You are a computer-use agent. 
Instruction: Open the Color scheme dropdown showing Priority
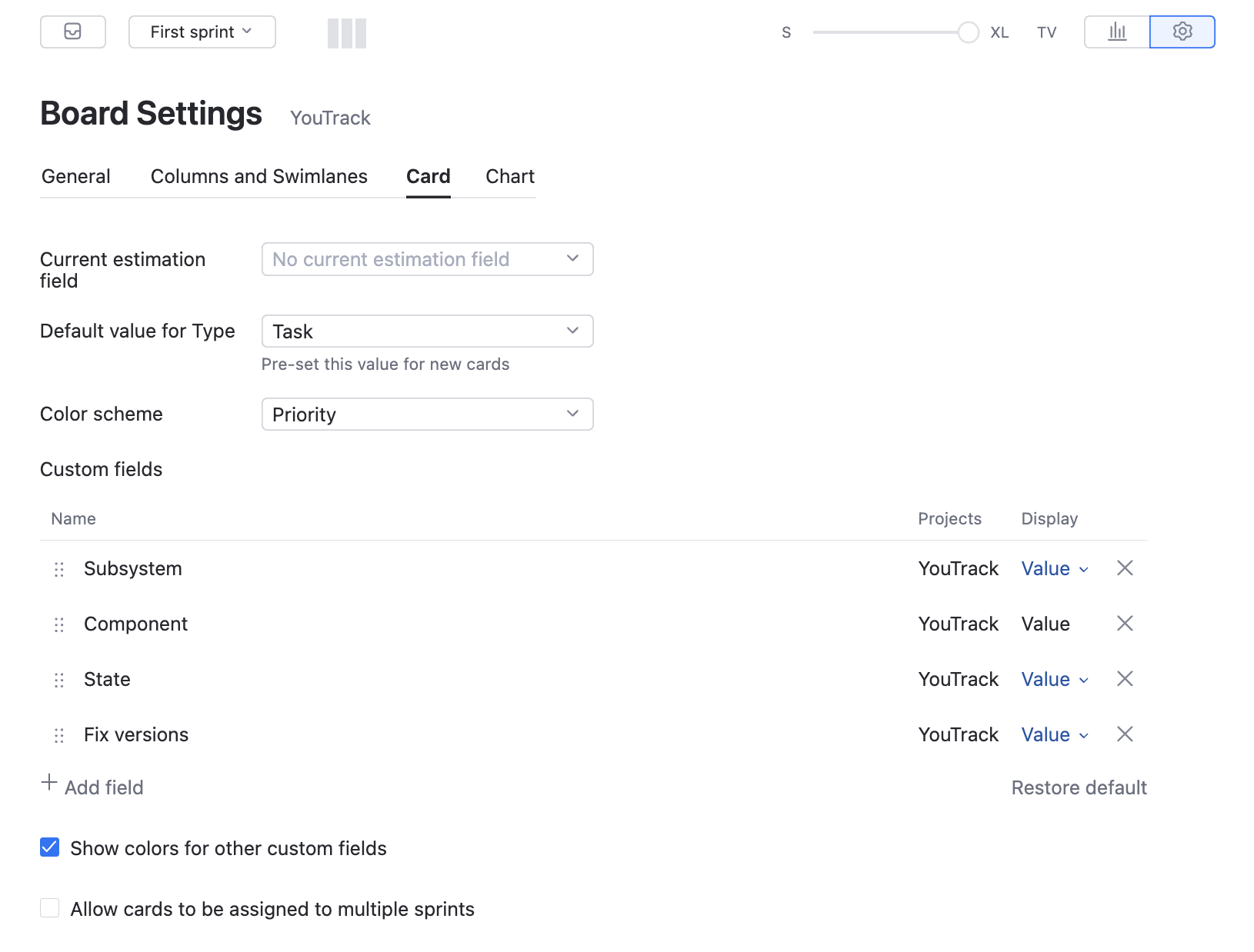click(x=427, y=414)
